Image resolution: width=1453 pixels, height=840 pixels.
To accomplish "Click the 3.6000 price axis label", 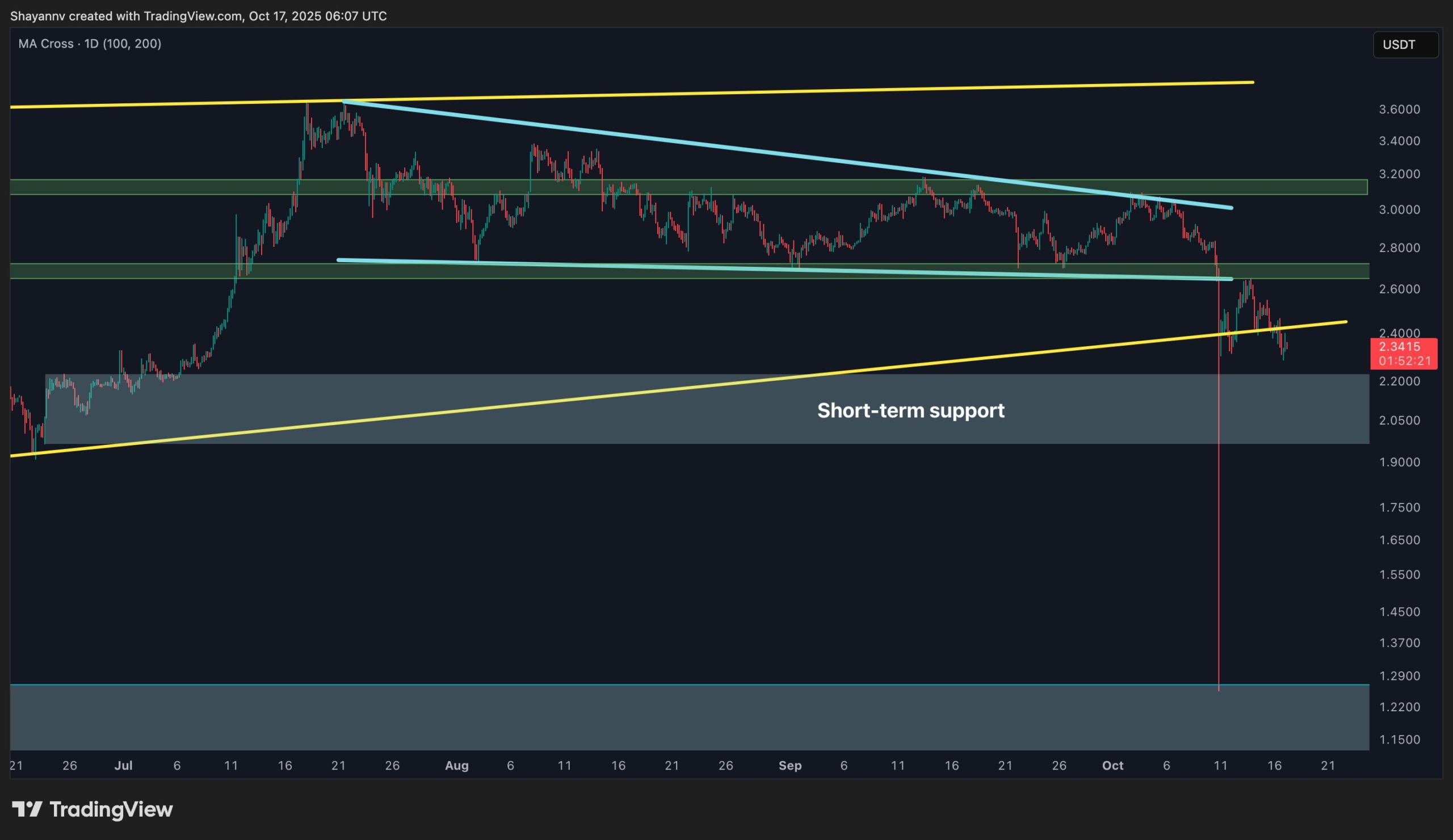I will tap(1399, 110).
